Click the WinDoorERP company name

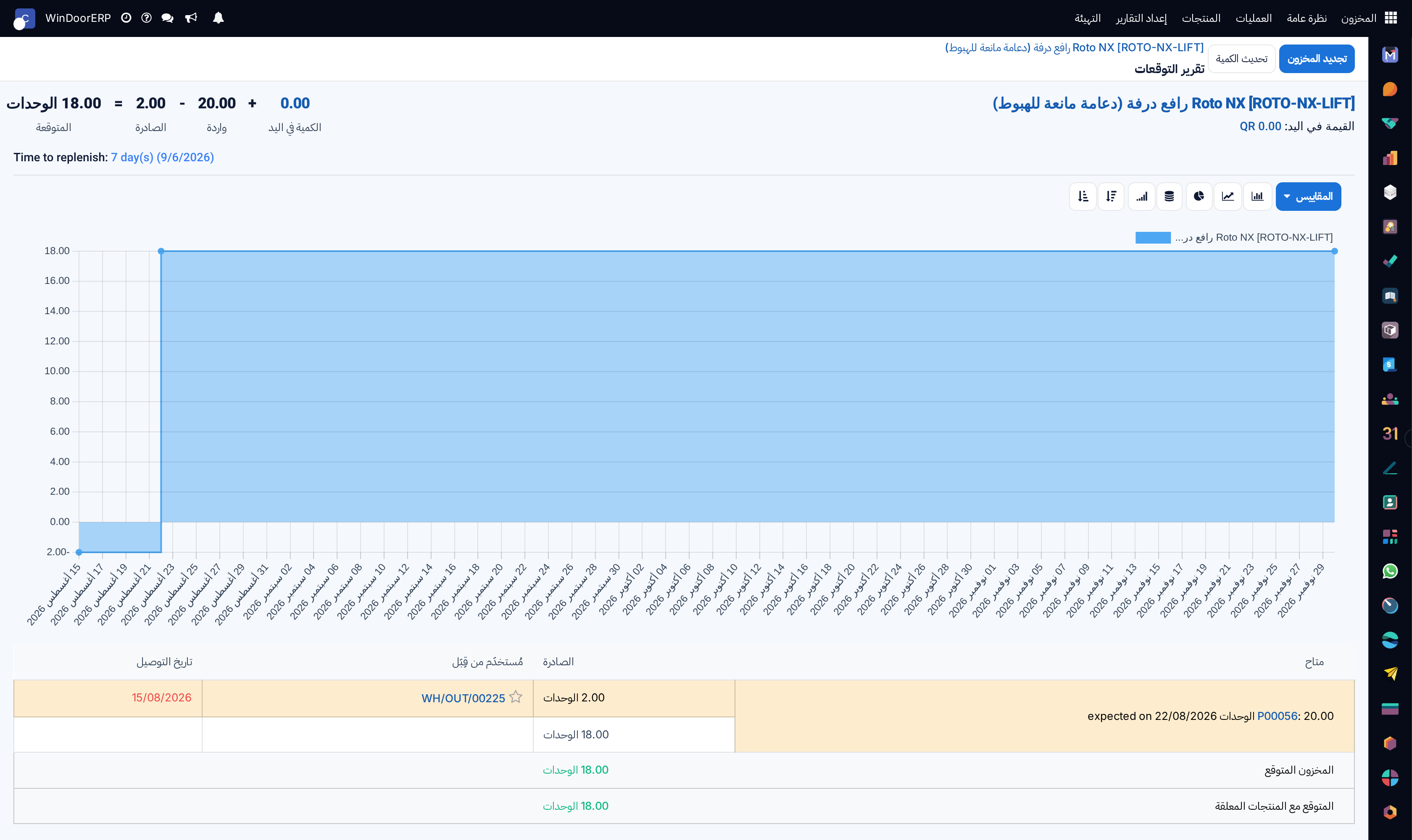tap(78, 18)
